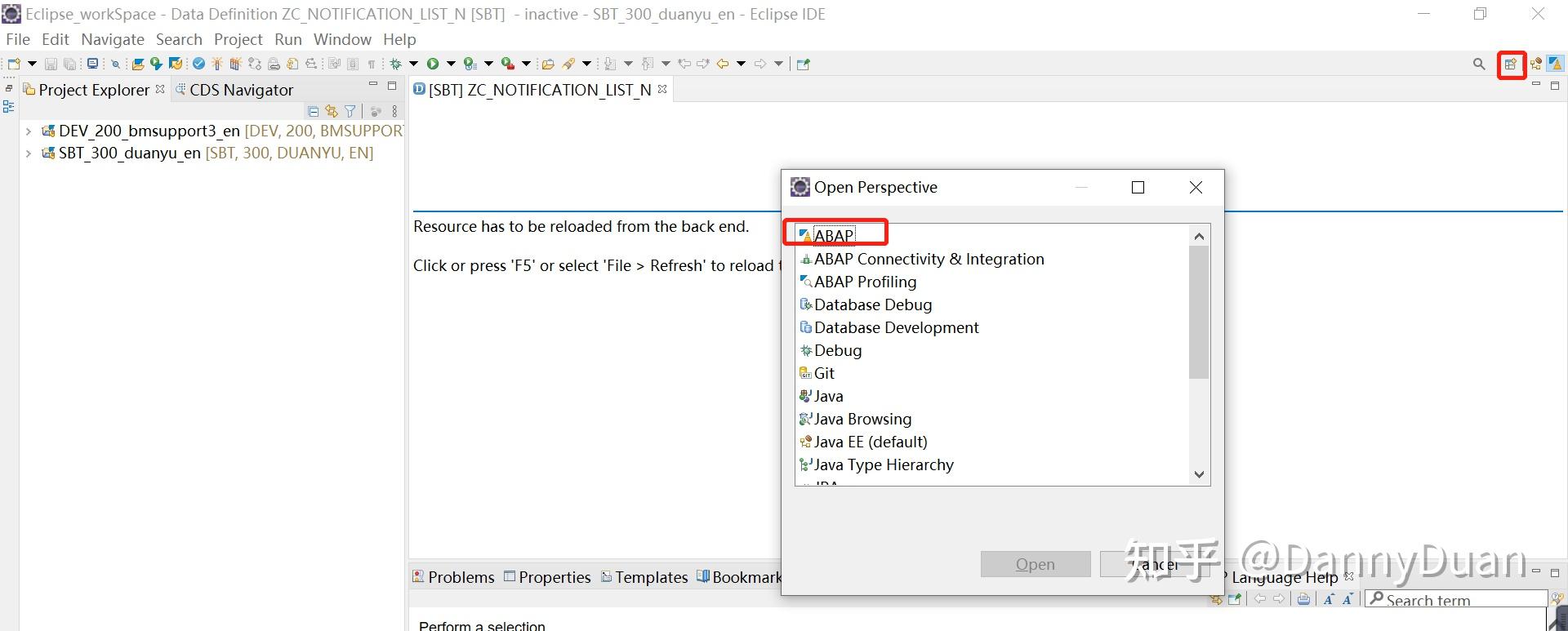The image size is (1568, 631).
Task: Click the Search term input field
Action: coord(1456,599)
